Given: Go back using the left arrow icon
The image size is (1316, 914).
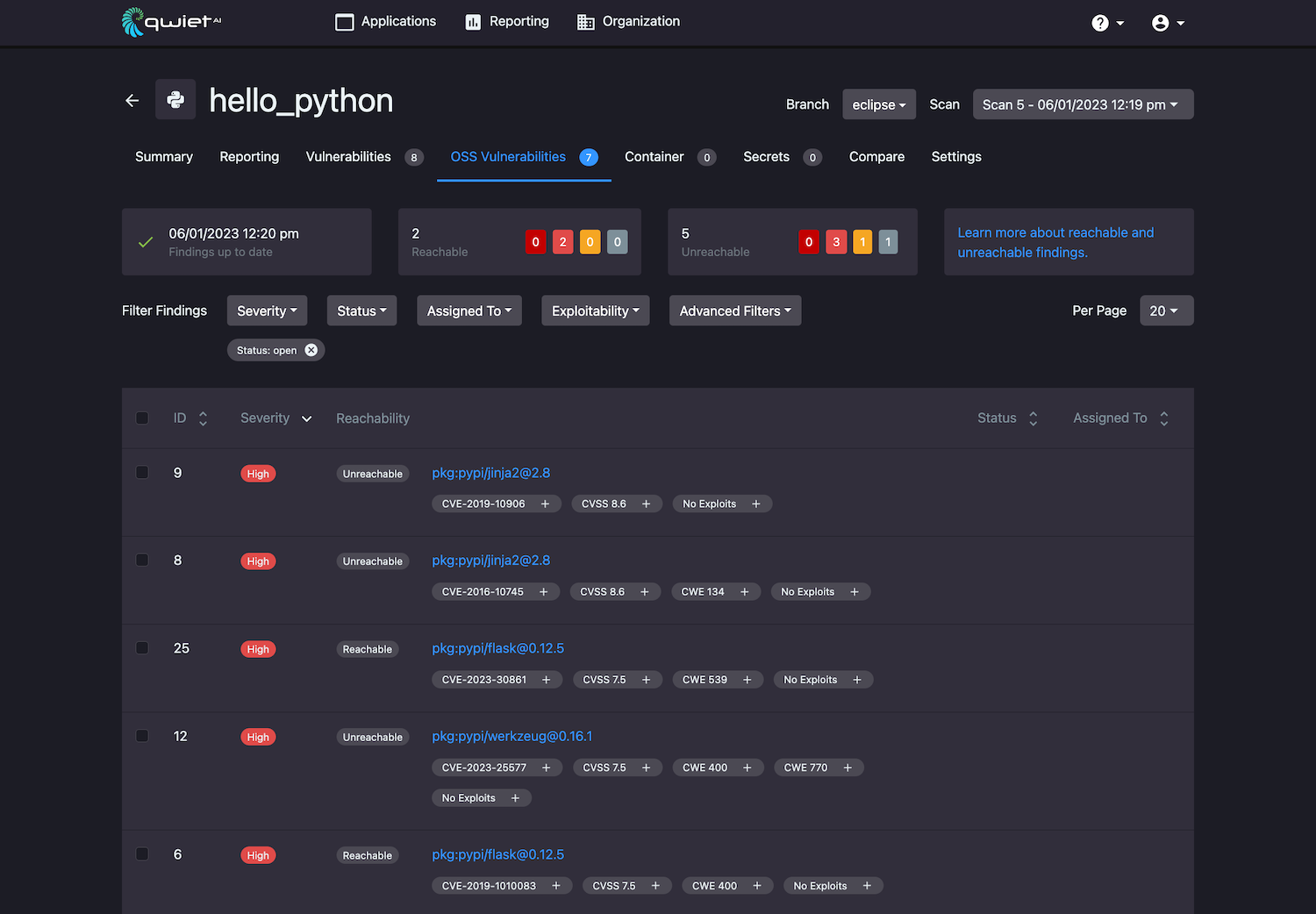Looking at the screenshot, I should point(132,101).
